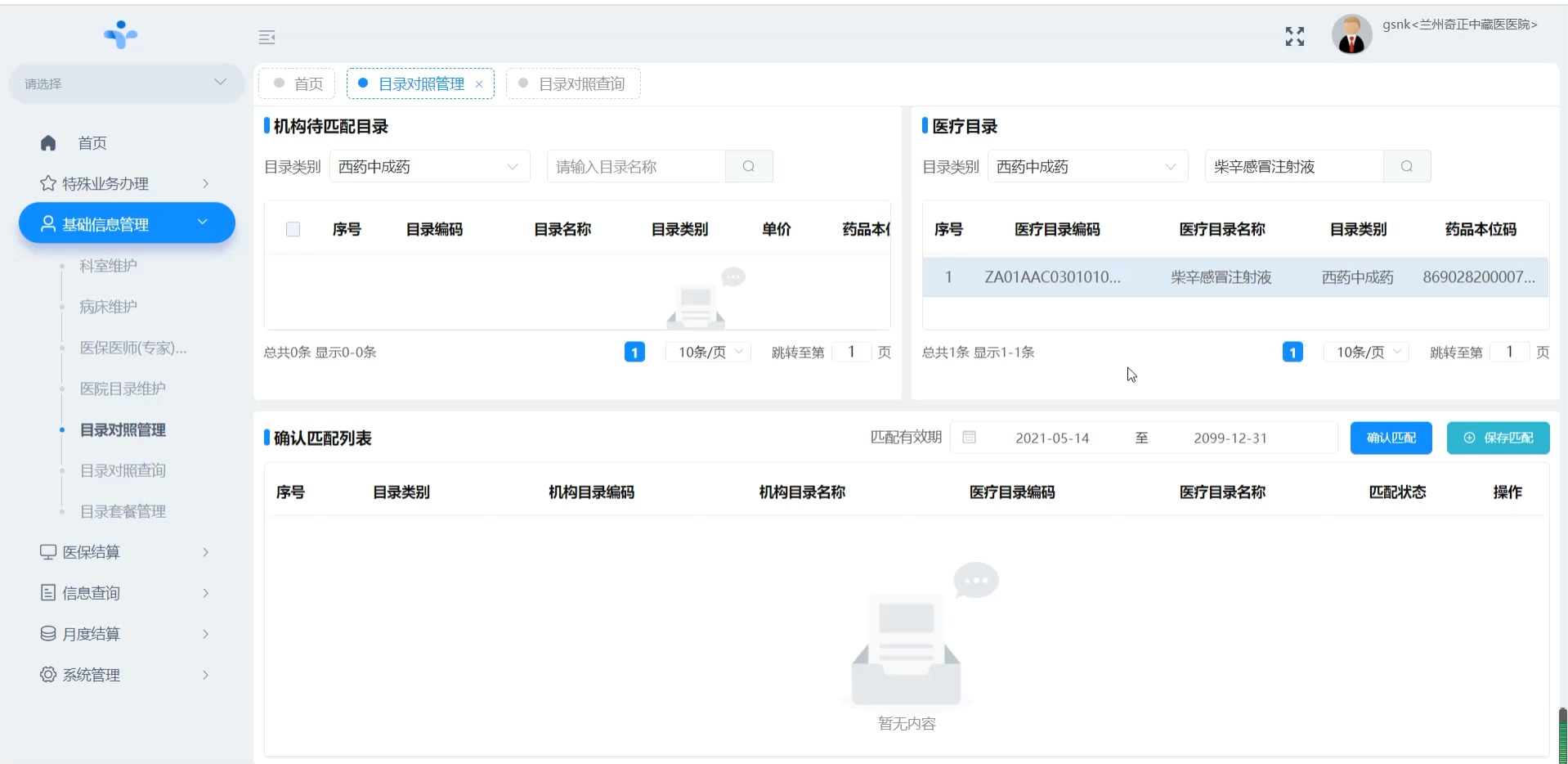Image resolution: width=1568 pixels, height=764 pixels.
Task: Open 目录类别 dropdown in 医疗目录 panel
Action: click(x=1086, y=167)
